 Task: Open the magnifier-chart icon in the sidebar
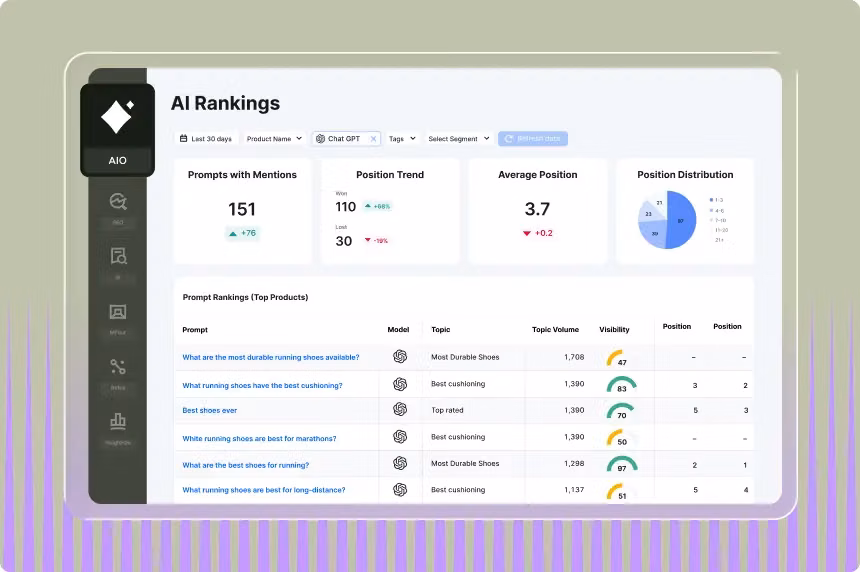pos(118,201)
